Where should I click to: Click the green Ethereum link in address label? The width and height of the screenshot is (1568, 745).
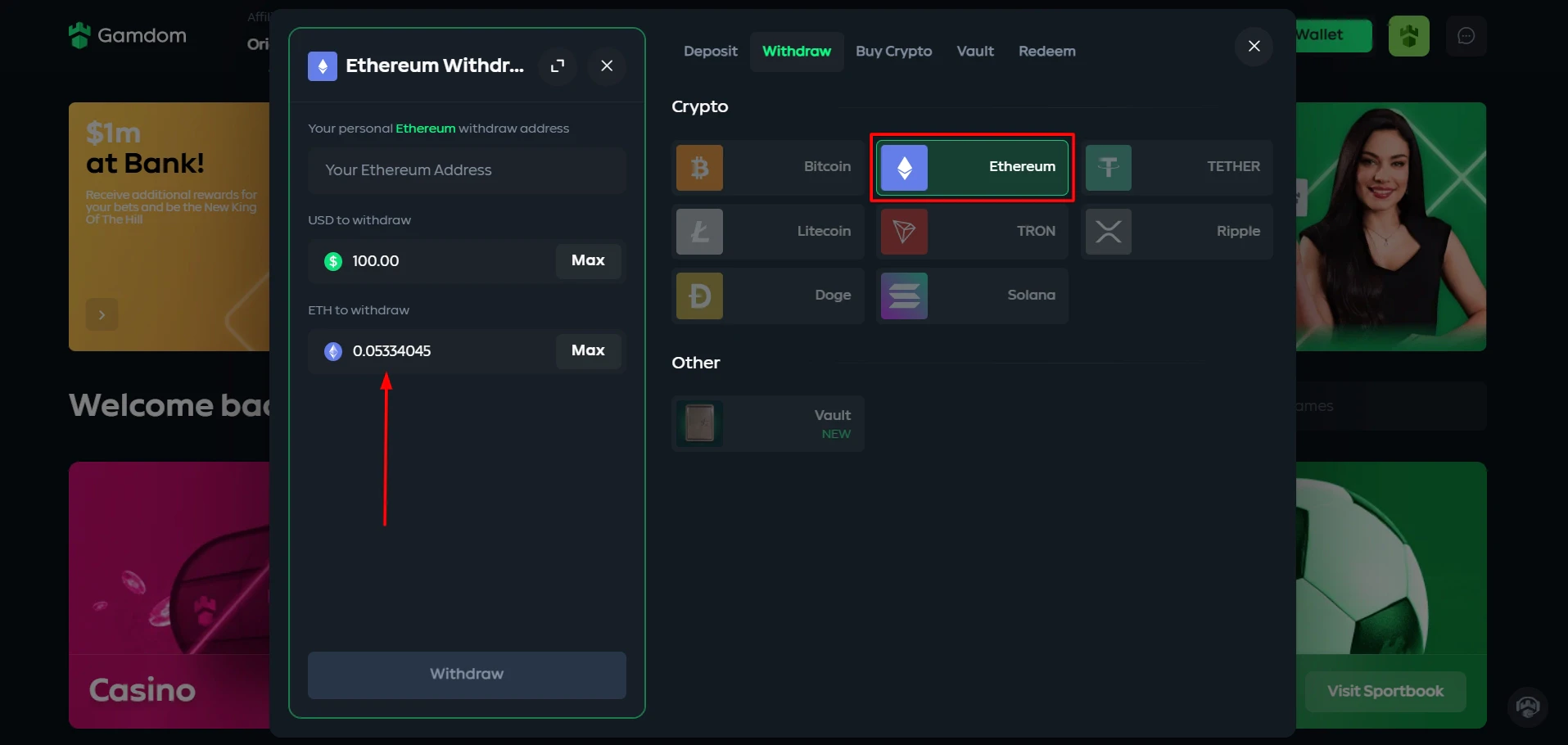coord(425,129)
